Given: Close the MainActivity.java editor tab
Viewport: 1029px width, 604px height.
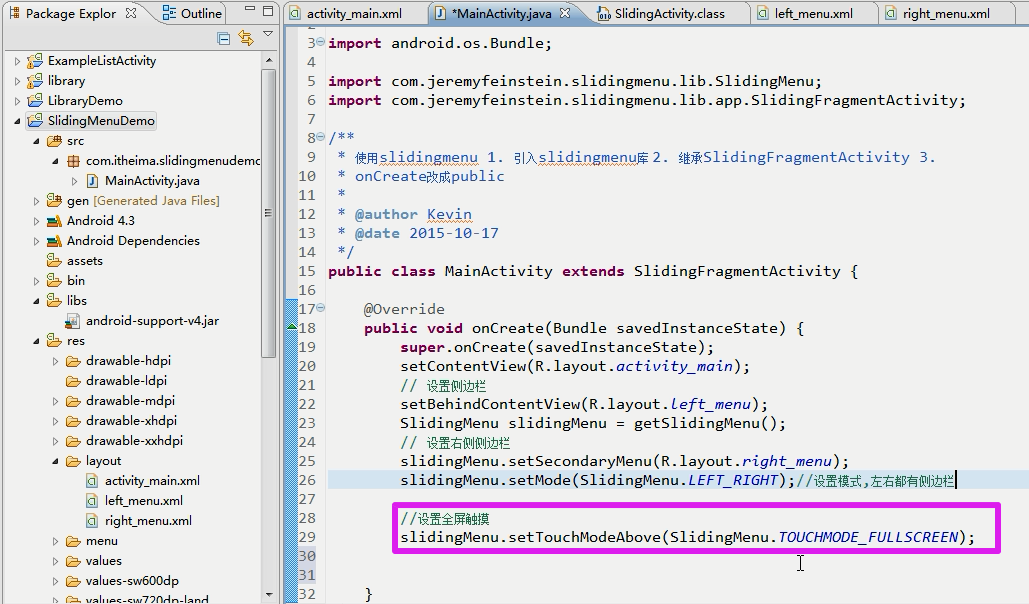Looking at the screenshot, I should (x=565, y=14).
